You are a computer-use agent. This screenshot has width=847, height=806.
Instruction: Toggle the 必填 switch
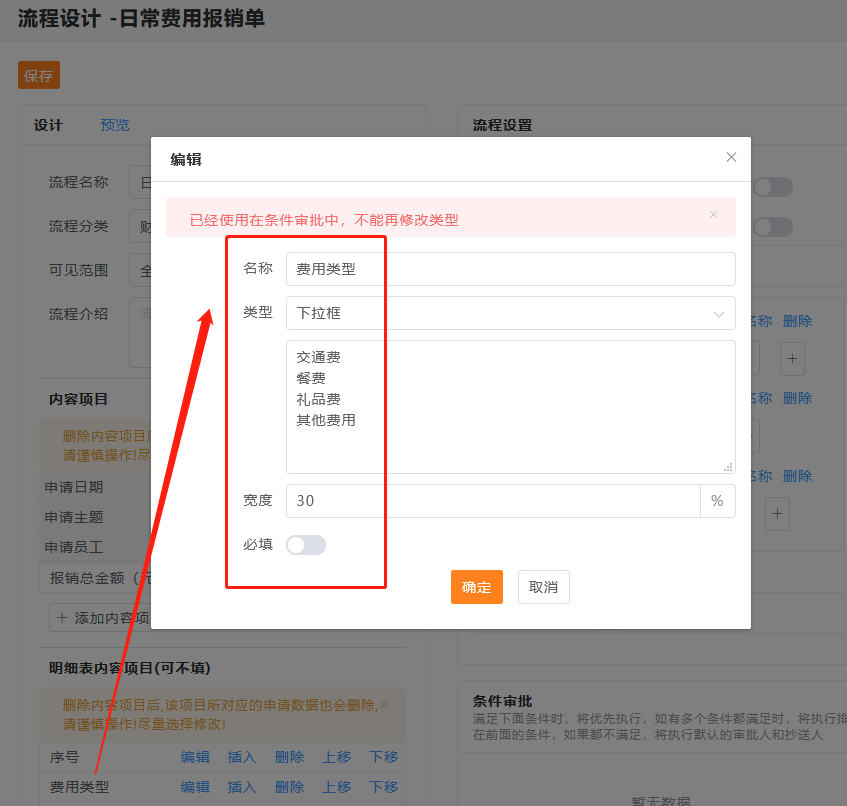coord(306,545)
